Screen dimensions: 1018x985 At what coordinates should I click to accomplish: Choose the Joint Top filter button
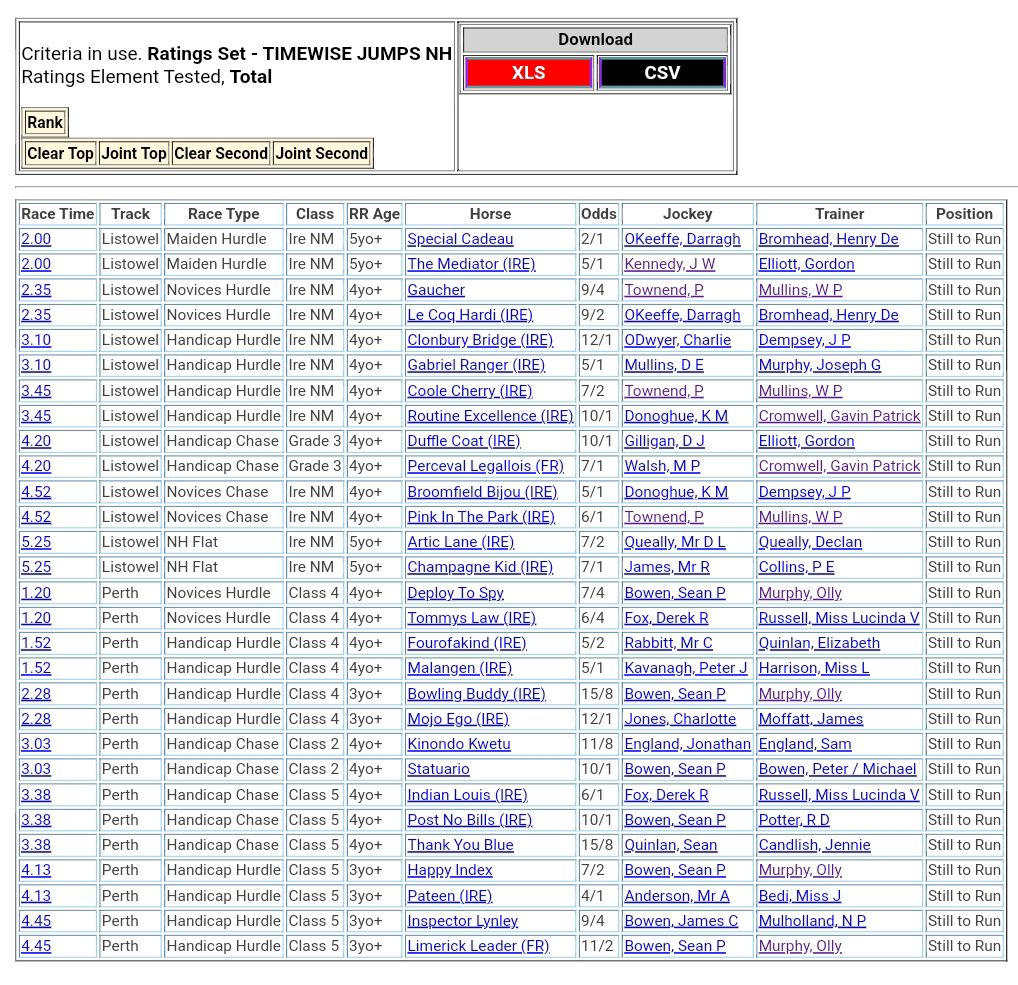[x=134, y=153]
